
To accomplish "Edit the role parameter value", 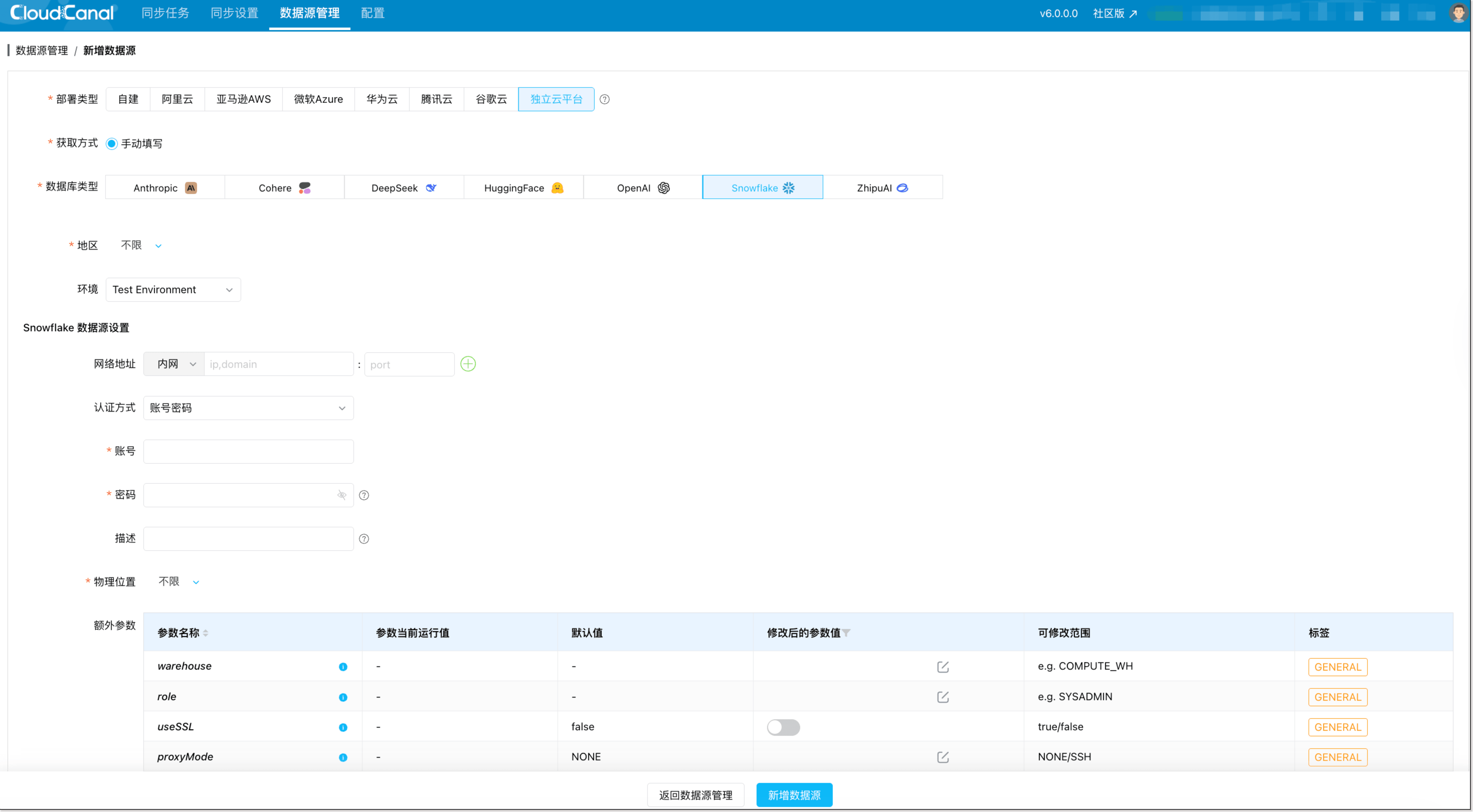I will point(943,697).
